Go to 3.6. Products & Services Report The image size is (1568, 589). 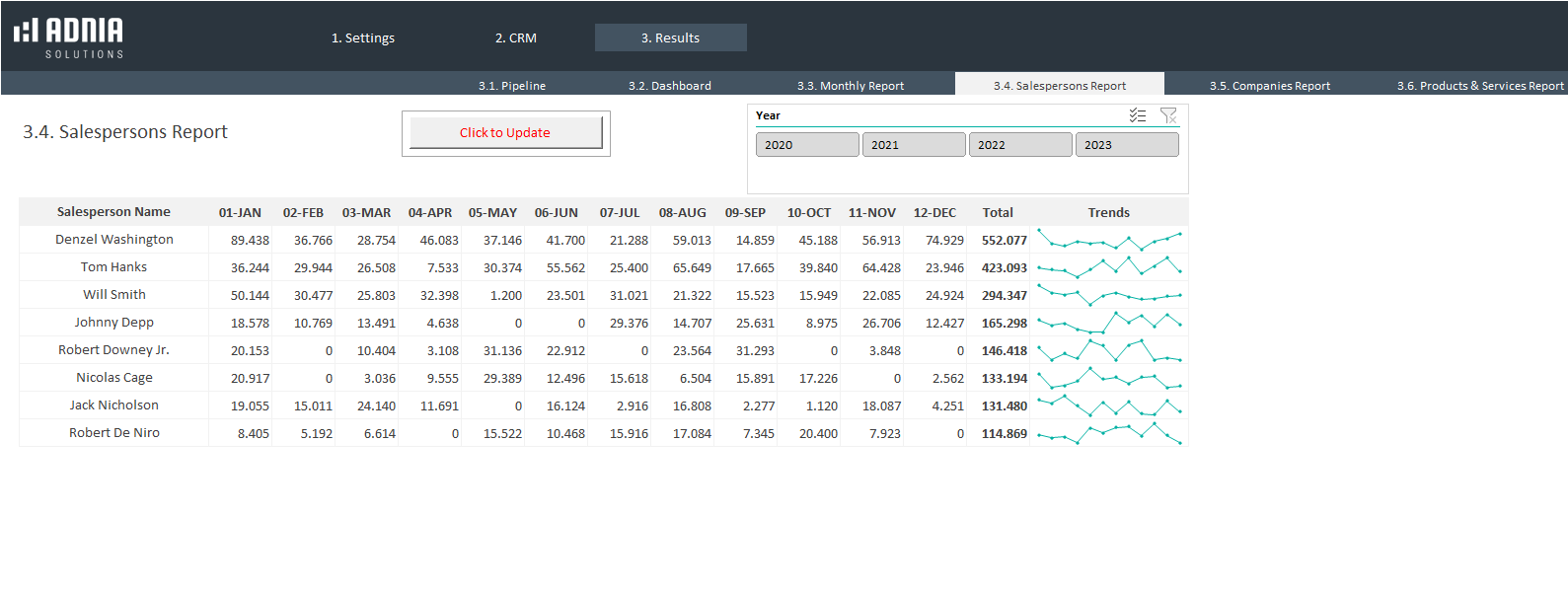click(x=1480, y=86)
